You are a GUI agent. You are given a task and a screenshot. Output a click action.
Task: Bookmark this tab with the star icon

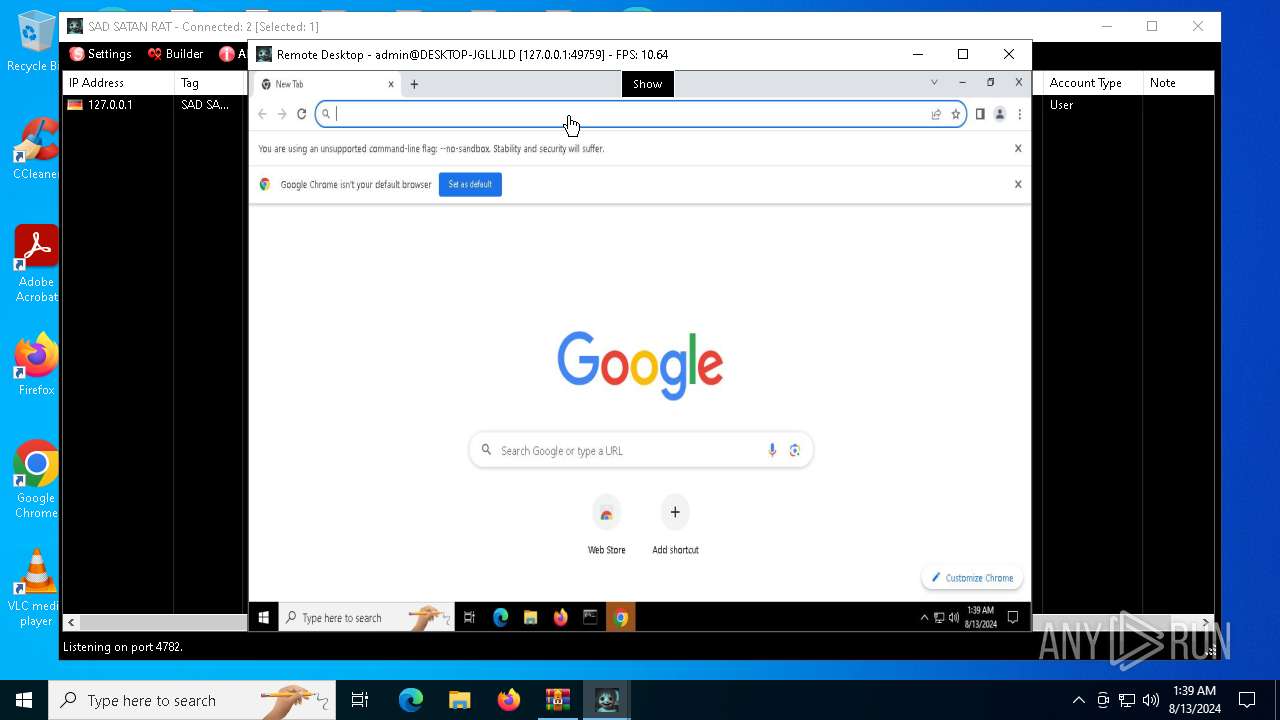click(955, 114)
